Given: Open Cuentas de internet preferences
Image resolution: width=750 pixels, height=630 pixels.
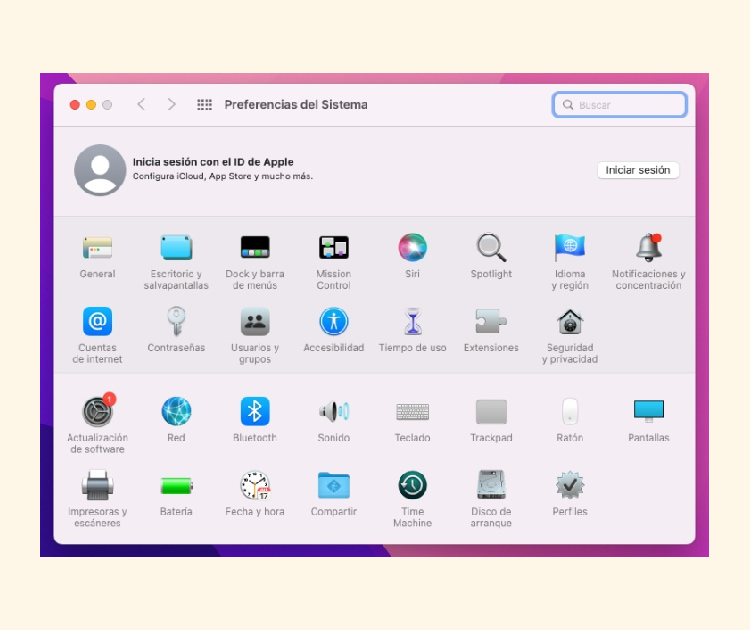Looking at the screenshot, I should pyautogui.click(x=98, y=321).
